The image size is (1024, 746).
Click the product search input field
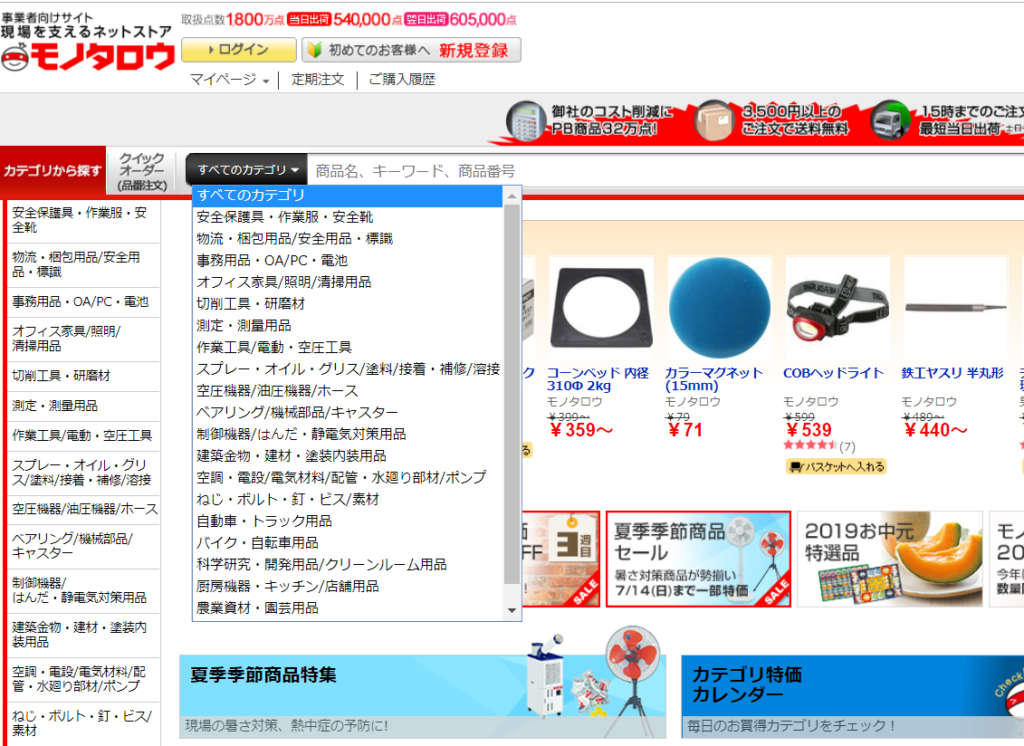(666, 171)
